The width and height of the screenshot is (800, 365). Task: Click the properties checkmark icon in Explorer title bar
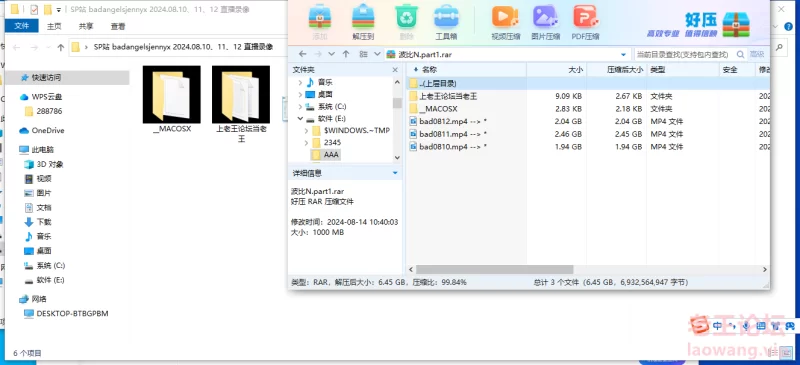pyautogui.click(x=34, y=9)
